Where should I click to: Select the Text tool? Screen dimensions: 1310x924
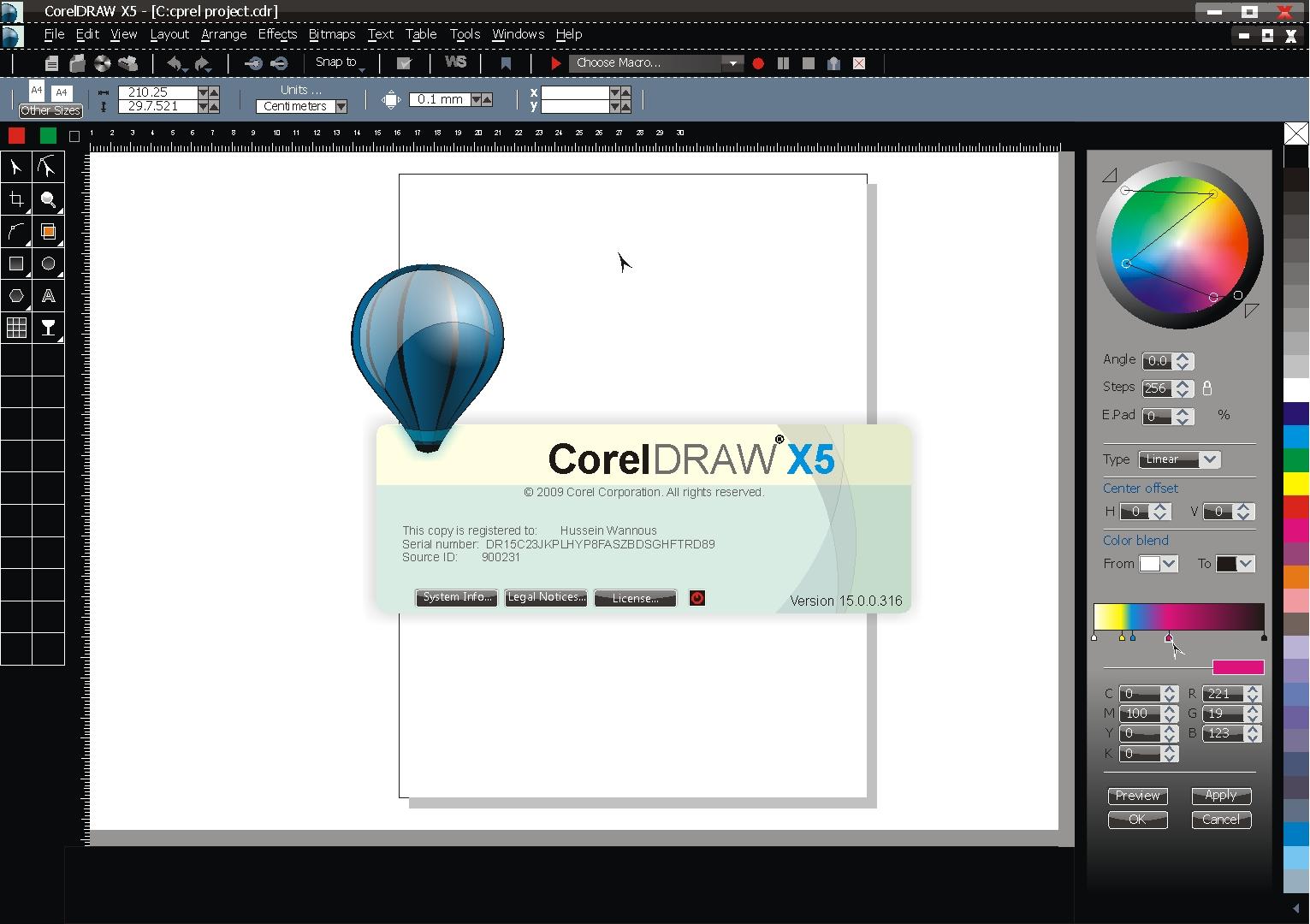(x=49, y=295)
